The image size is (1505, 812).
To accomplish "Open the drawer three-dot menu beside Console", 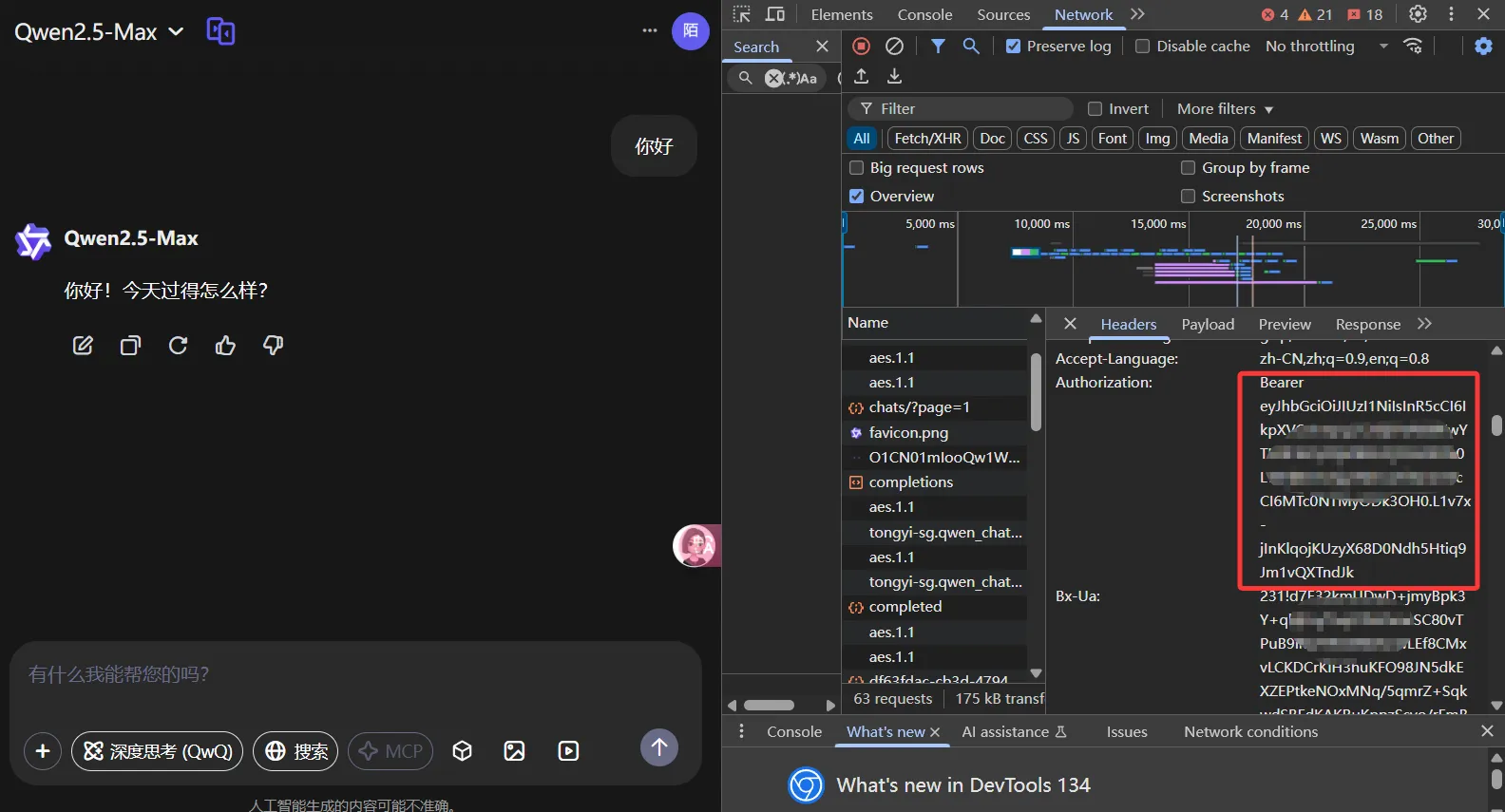I will coord(742,731).
